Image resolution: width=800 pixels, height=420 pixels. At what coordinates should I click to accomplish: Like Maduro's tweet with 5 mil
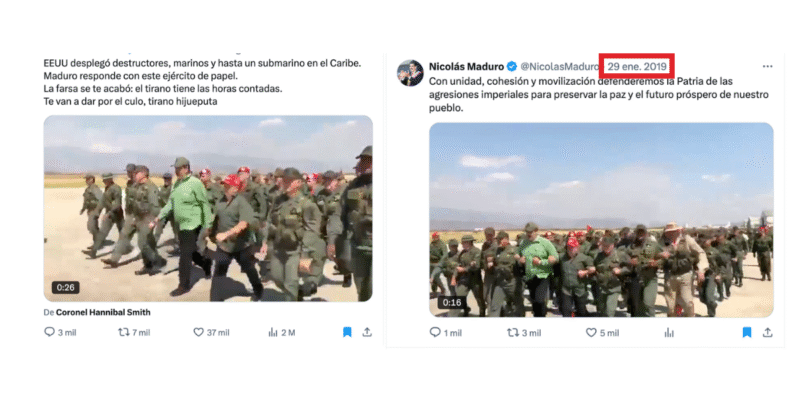[x=602, y=333]
